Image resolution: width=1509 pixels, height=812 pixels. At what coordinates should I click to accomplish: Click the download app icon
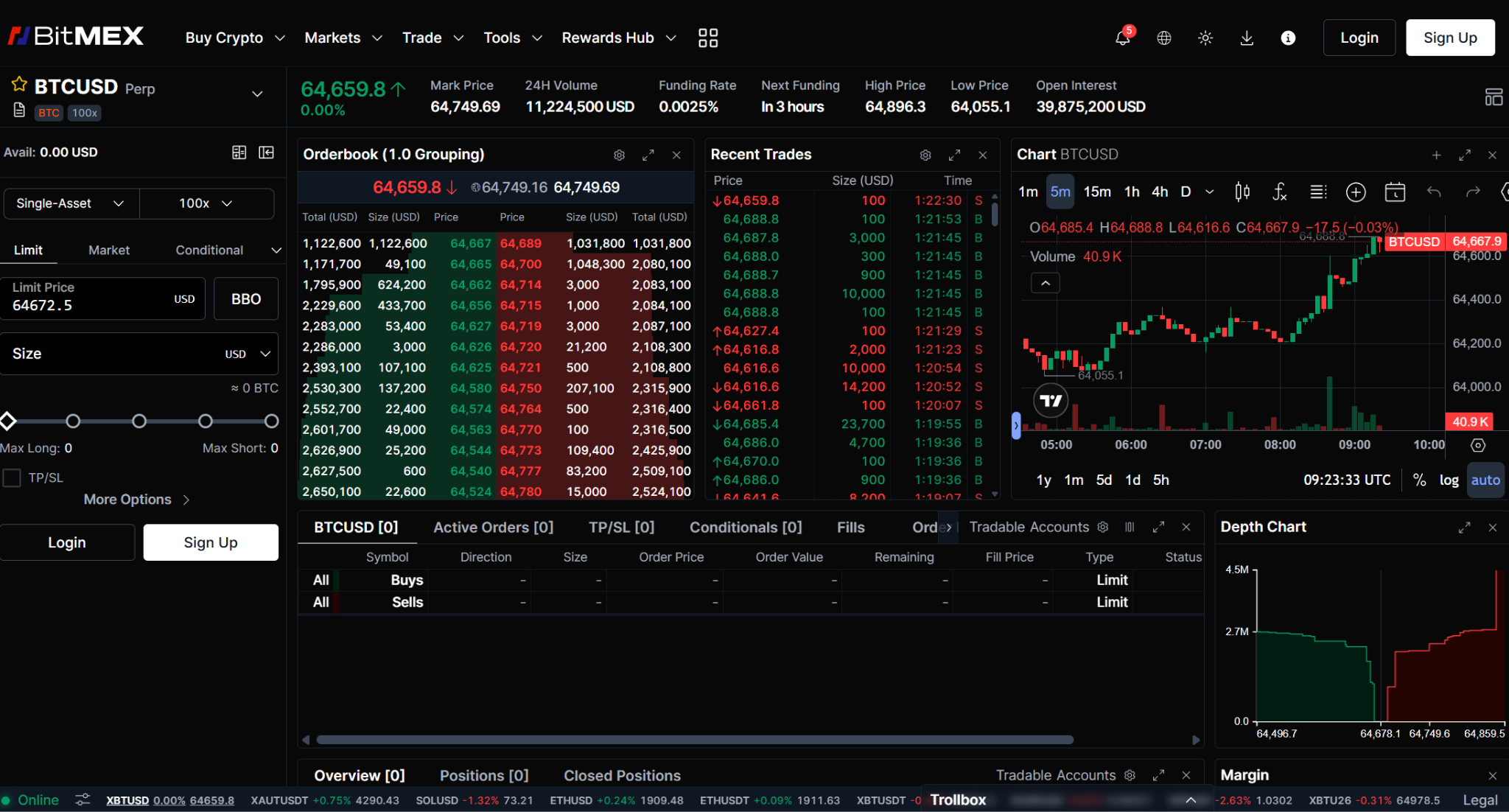(x=1247, y=38)
